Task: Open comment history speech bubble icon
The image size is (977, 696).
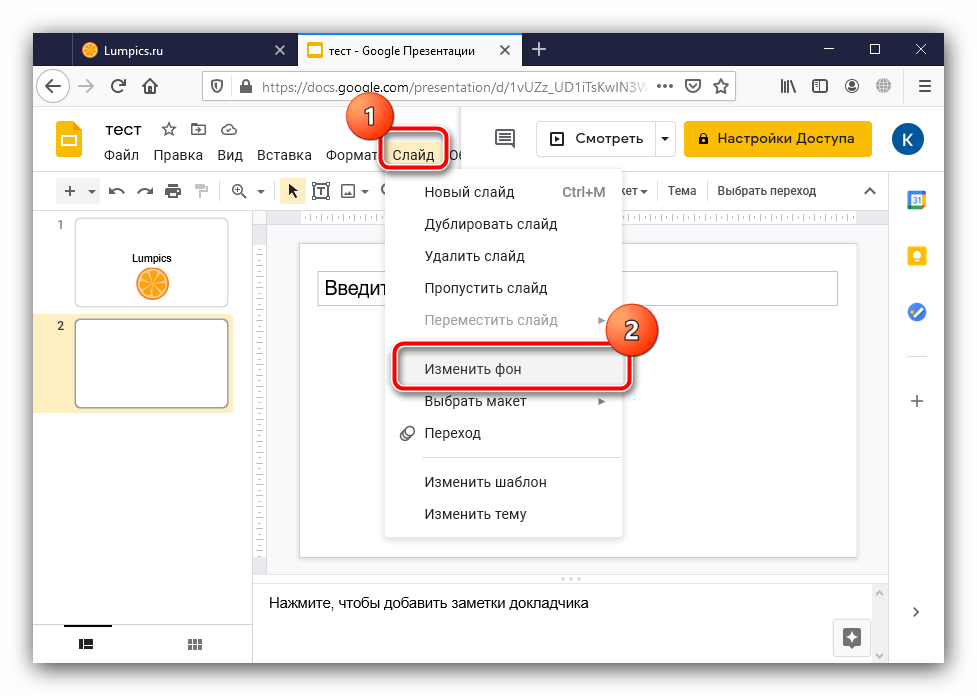Action: (x=505, y=139)
